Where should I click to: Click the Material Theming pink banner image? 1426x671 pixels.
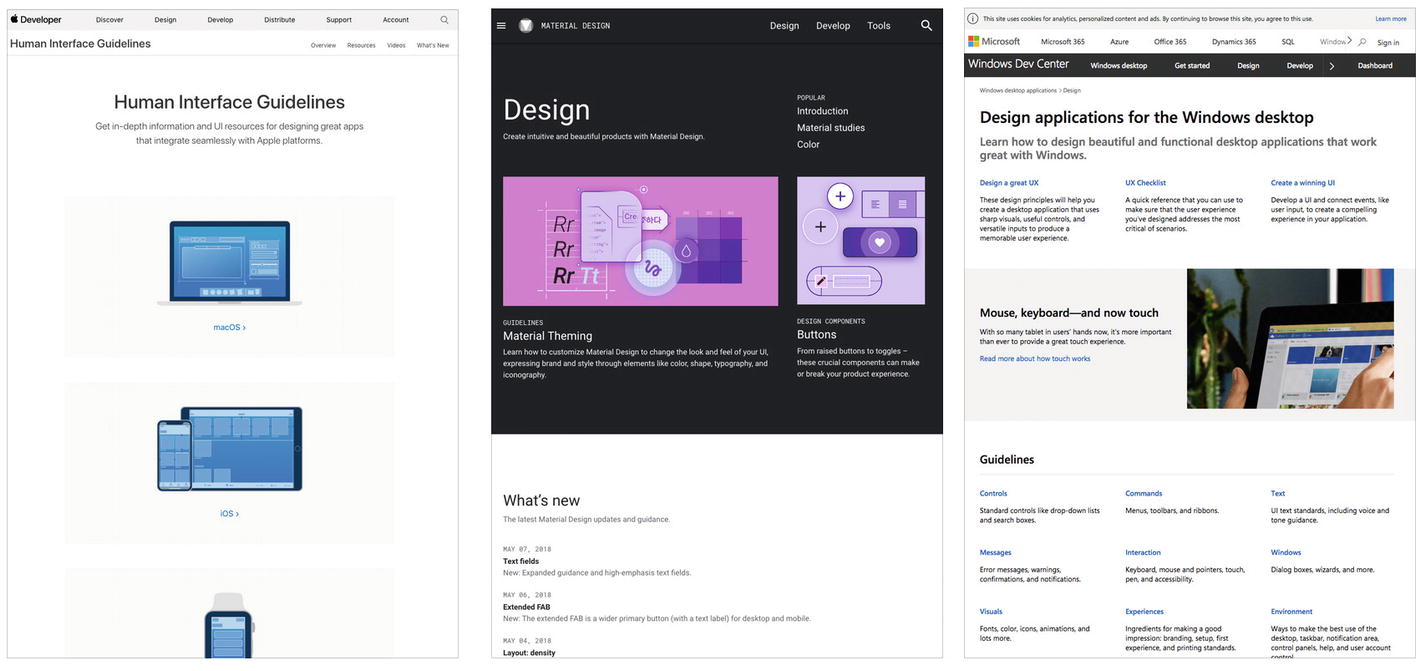point(640,241)
